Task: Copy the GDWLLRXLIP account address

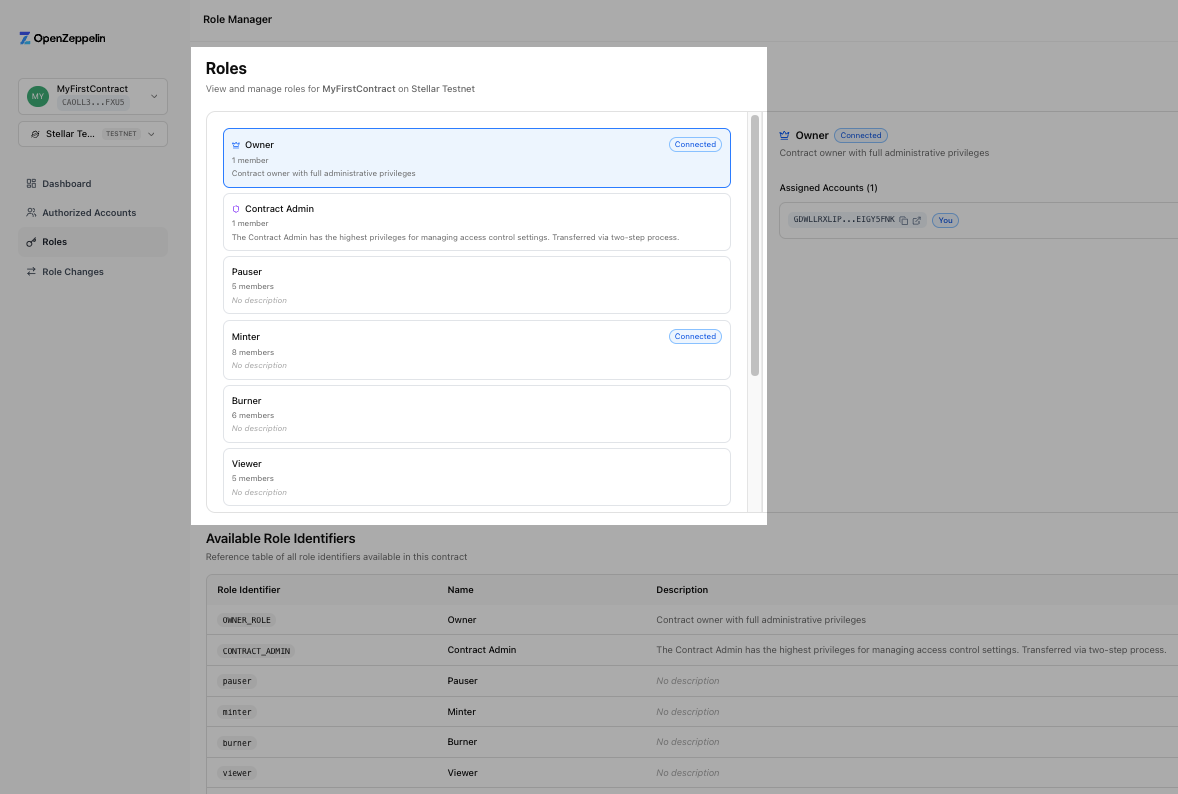Action: pyautogui.click(x=906, y=218)
